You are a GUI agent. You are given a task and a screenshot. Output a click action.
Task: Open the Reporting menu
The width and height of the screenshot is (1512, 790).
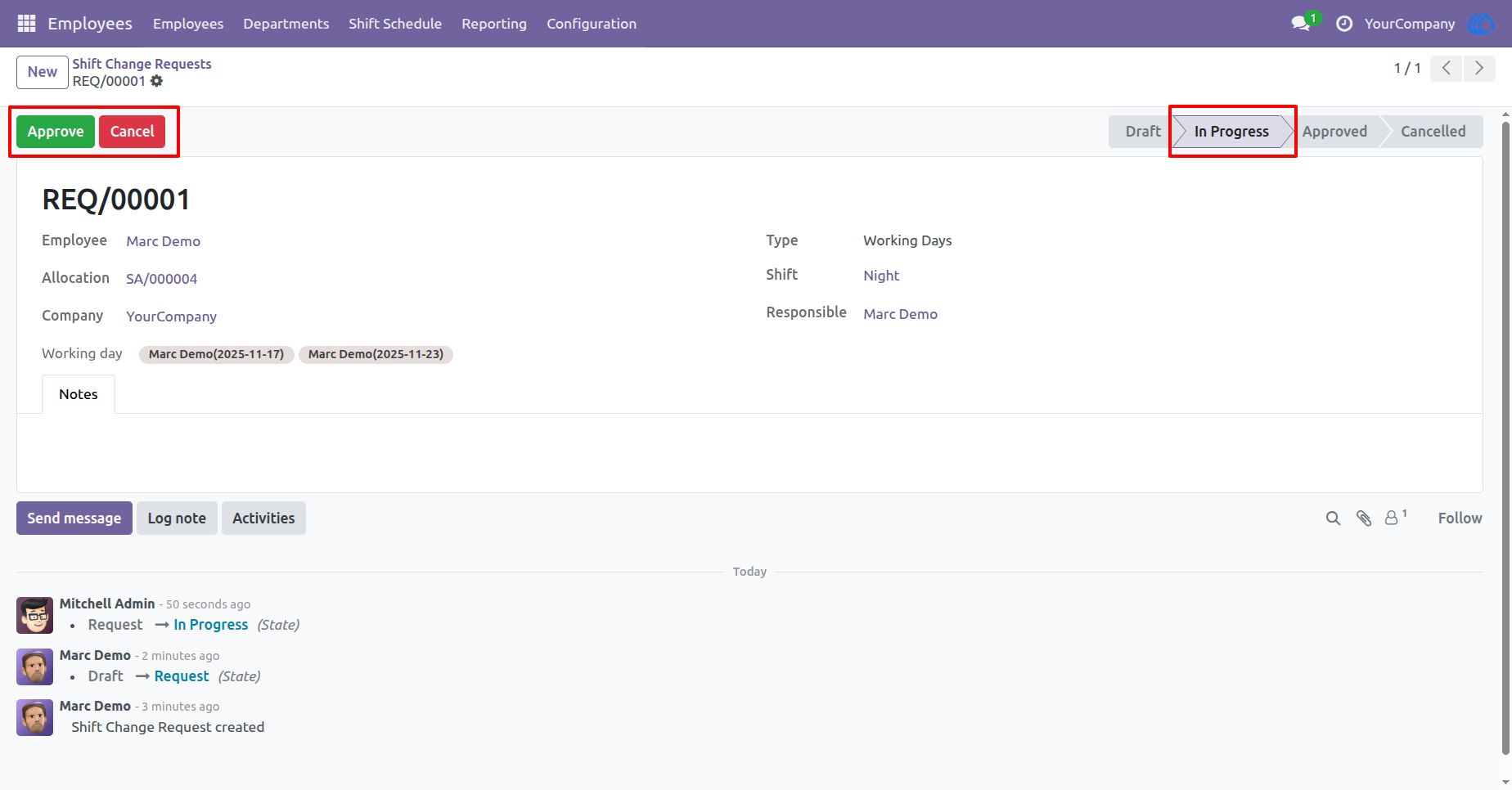pos(494,24)
